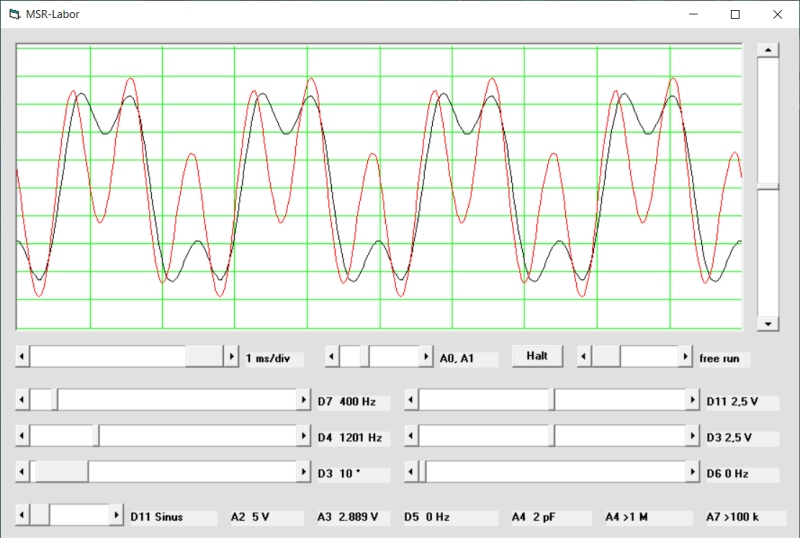Click the Halt button

coord(537,356)
